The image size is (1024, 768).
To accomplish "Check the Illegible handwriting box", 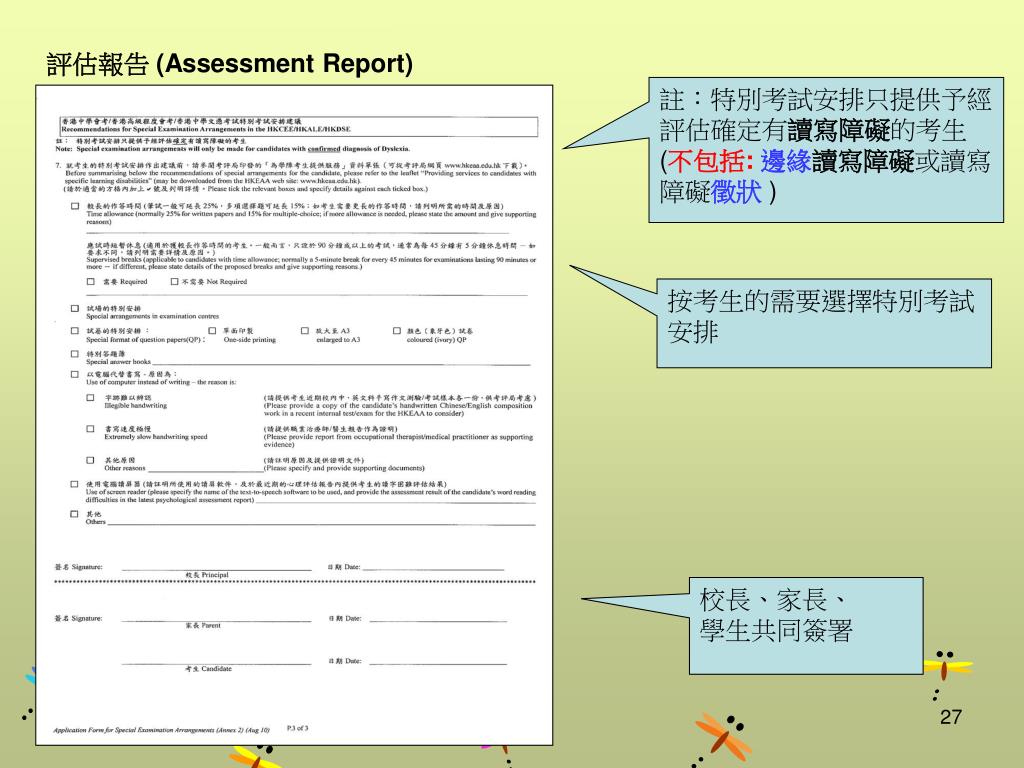I will coord(91,397).
